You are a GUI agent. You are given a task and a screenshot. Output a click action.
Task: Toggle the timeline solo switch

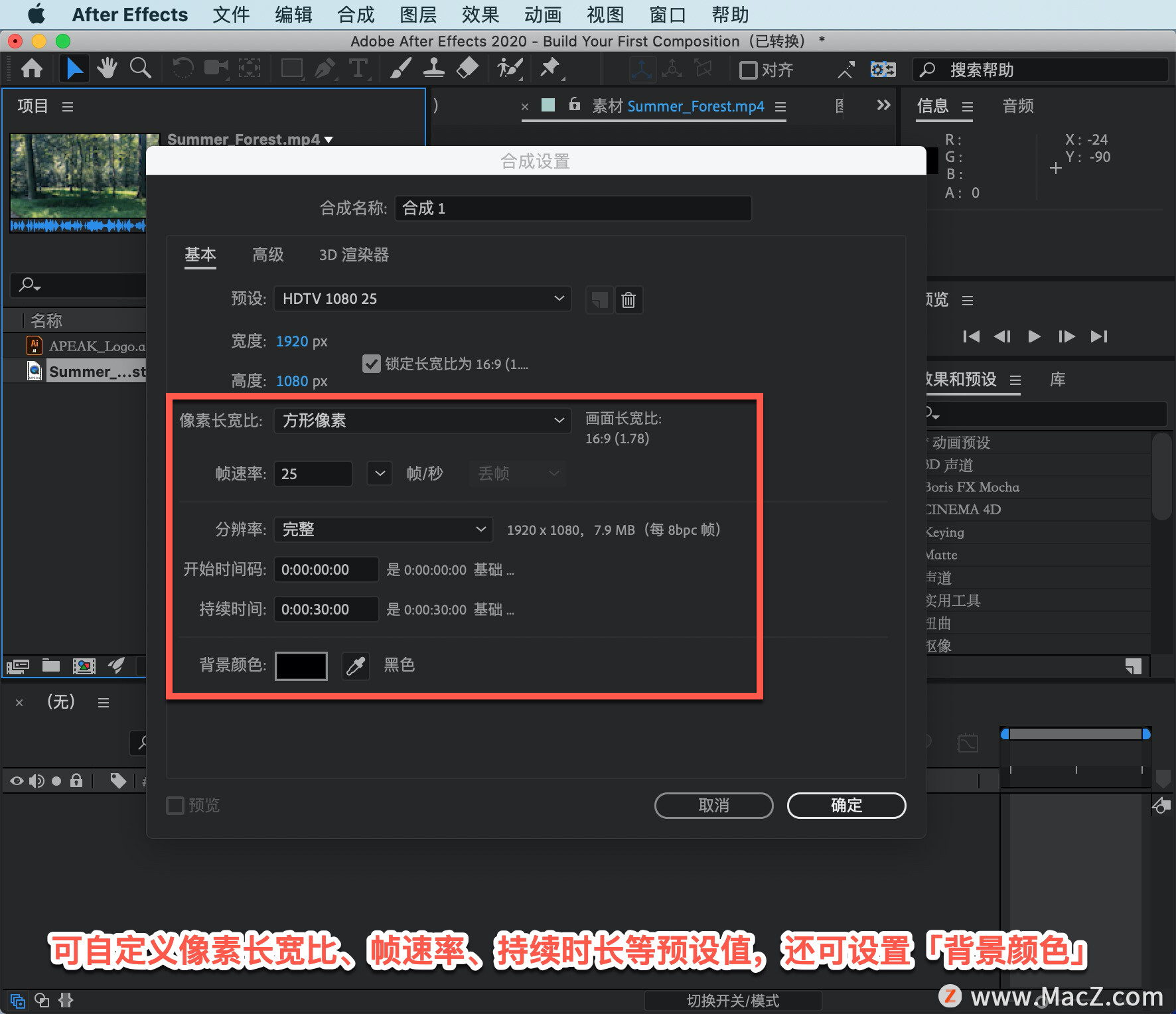click(x=56, y=781)
